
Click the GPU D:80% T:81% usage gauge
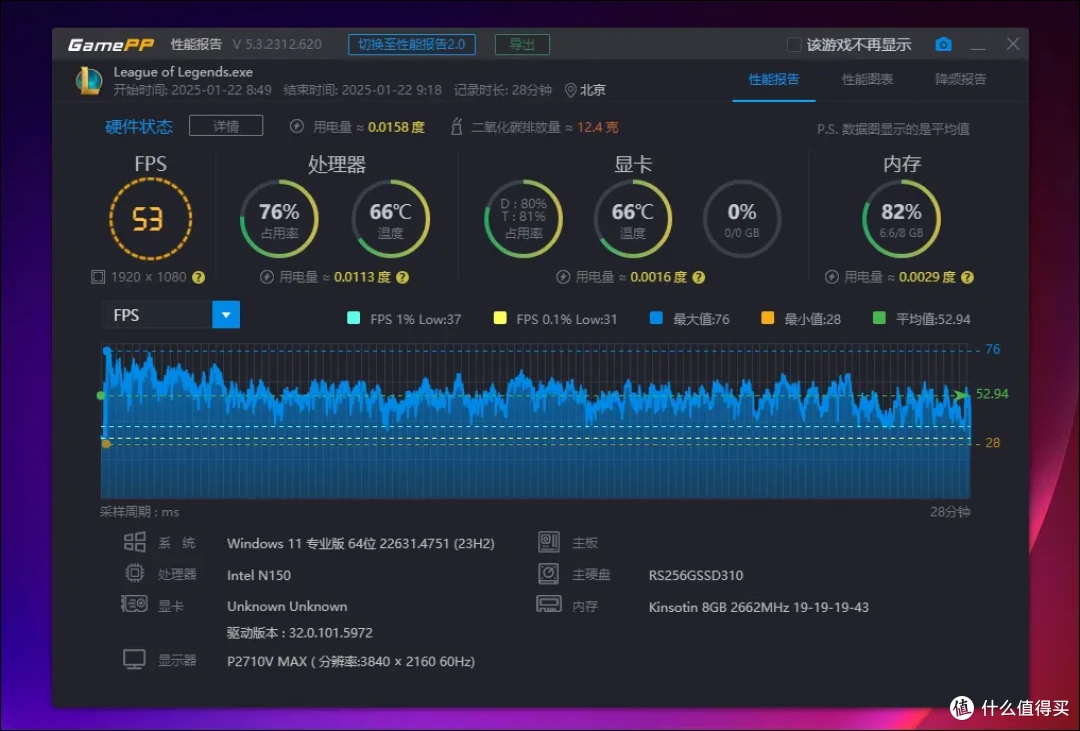pos(523,219)
